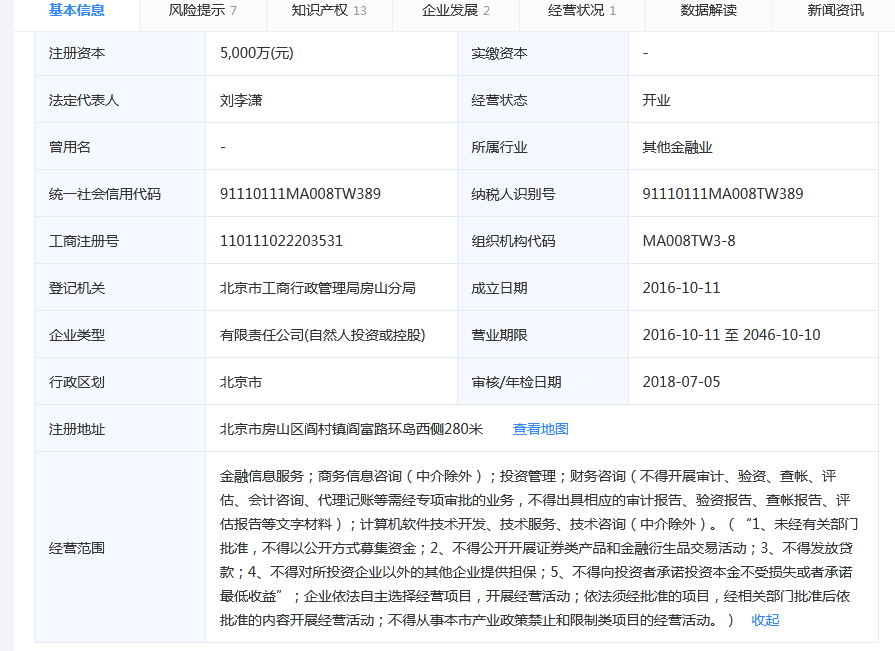Open the 知识产权 tab
The width and height of the screenshot is (895, 651).
(x=329, y=10)
